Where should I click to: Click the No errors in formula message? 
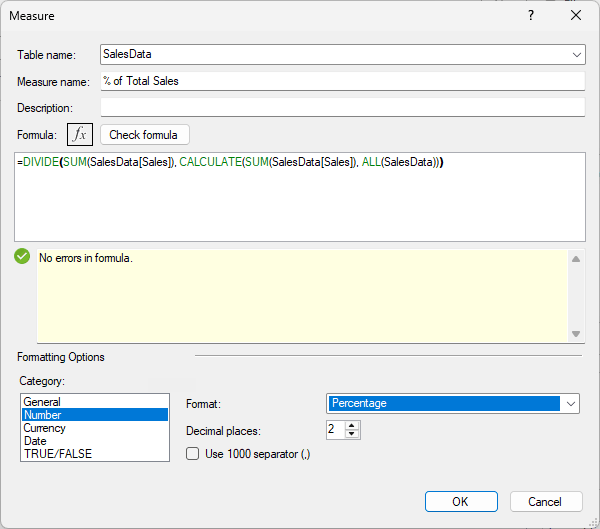tap(86, 258)
